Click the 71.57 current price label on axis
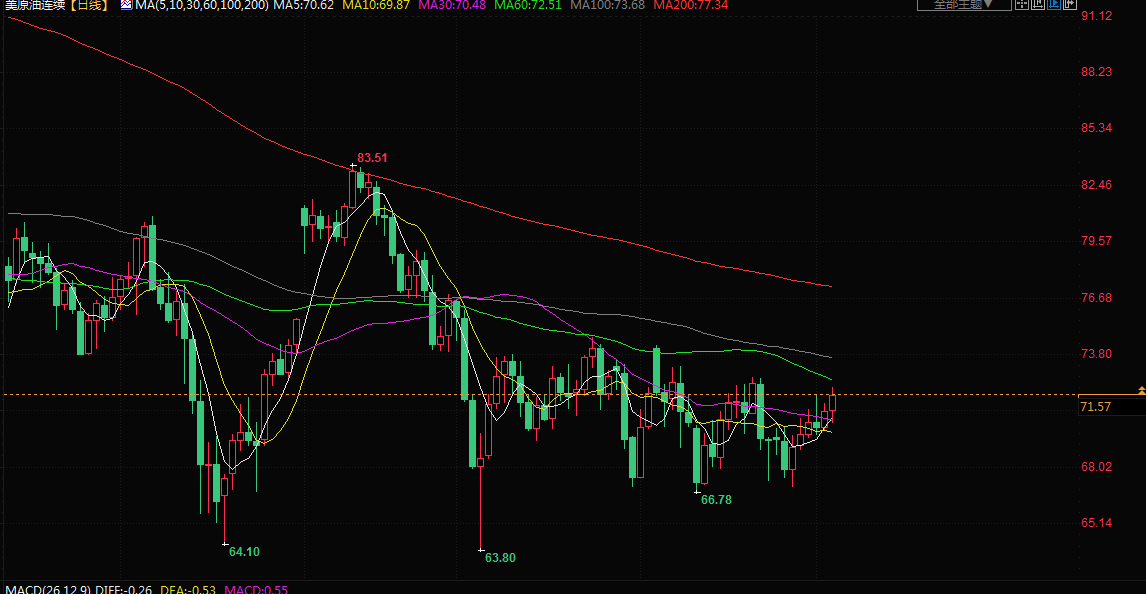The width and height of the screenshot is (1146, 594). (x=1096, y=406)
